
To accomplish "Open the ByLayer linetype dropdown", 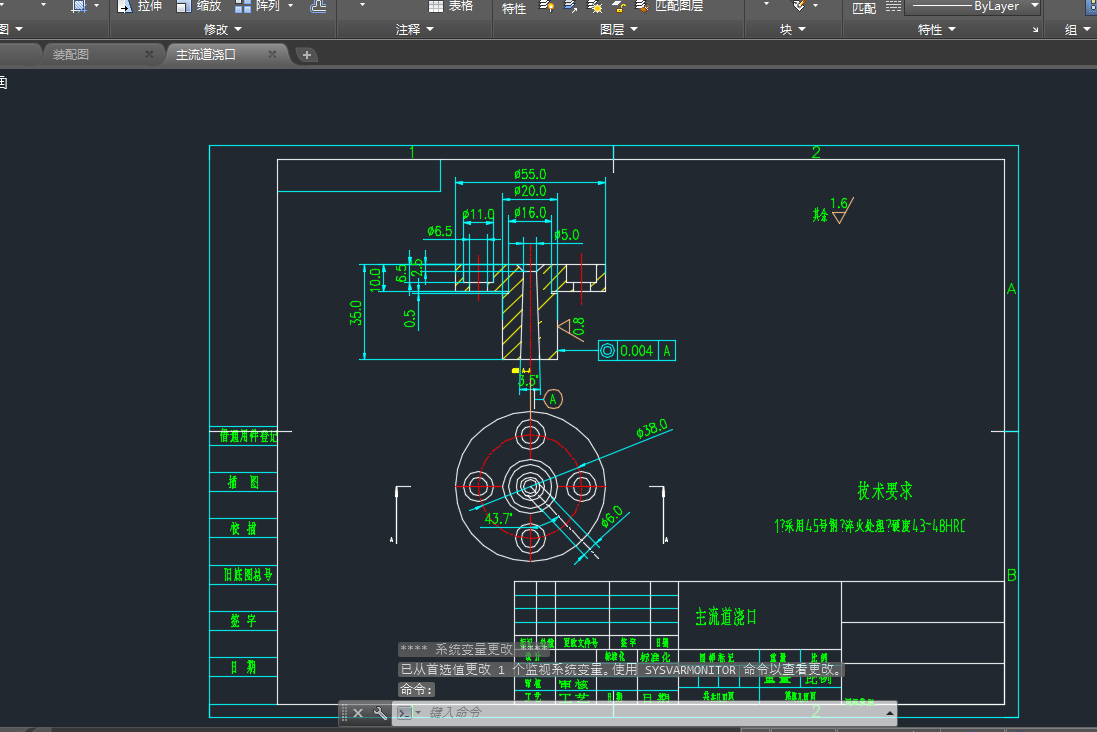I will click(1033, 6).
